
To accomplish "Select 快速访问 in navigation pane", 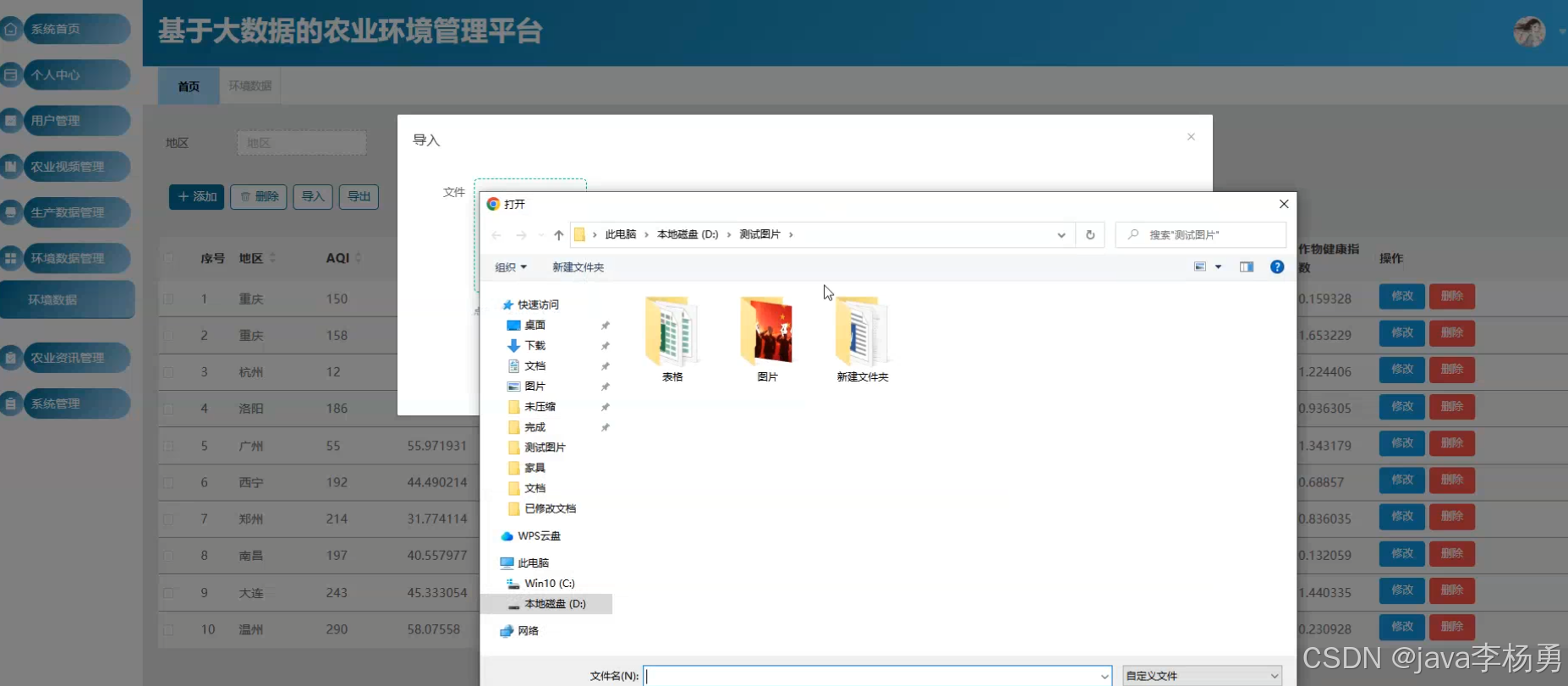I will click(x=538, y=305).
